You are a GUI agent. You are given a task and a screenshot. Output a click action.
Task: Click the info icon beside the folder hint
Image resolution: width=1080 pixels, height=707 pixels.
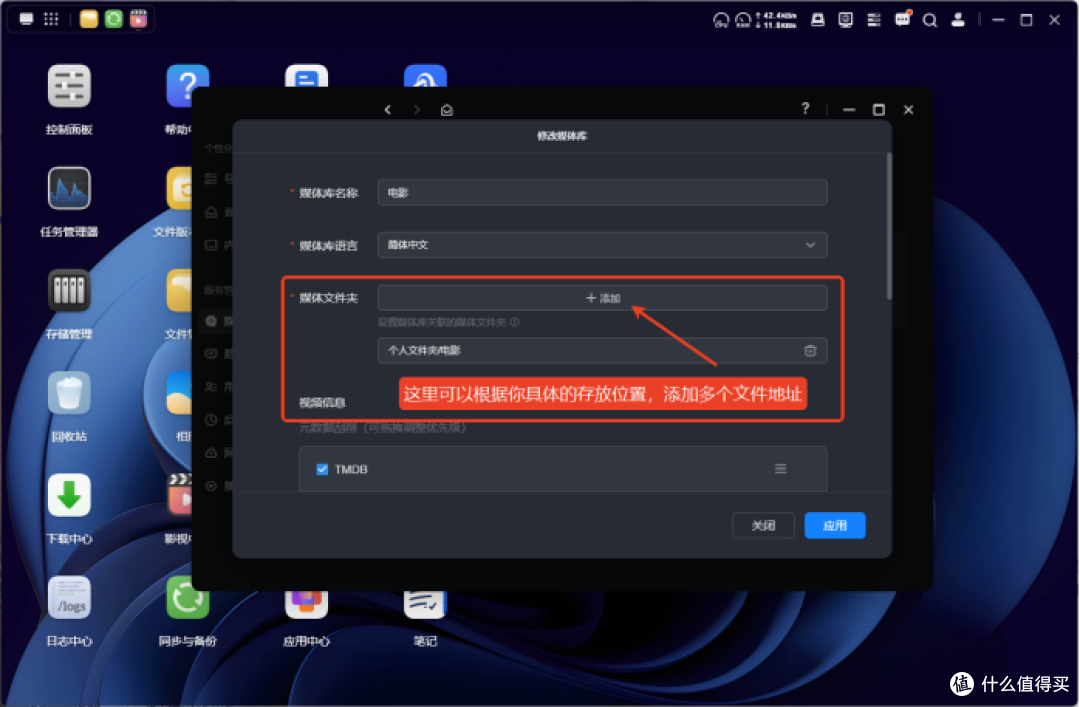515,322
